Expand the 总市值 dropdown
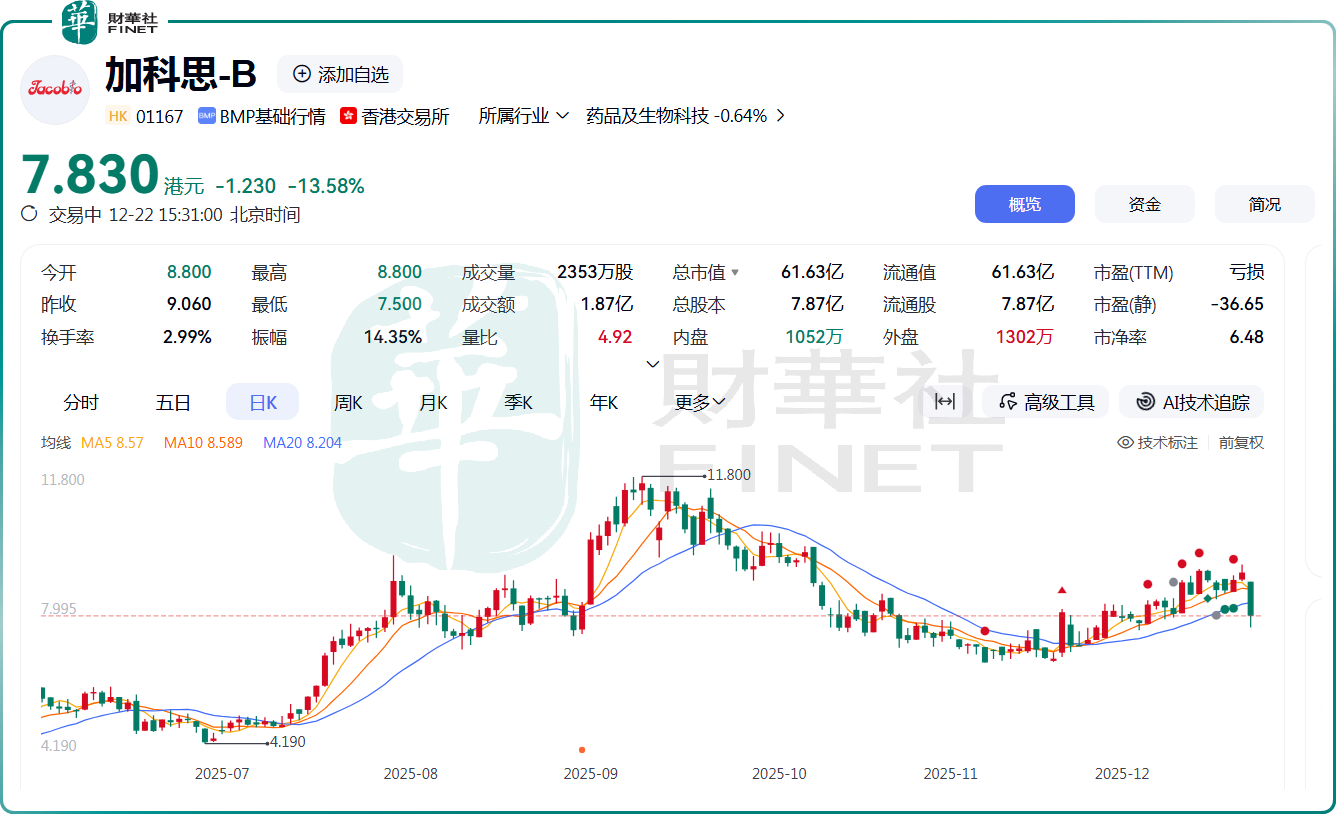The width and height of the screenshot is (1336, 834). pos(736,271)
